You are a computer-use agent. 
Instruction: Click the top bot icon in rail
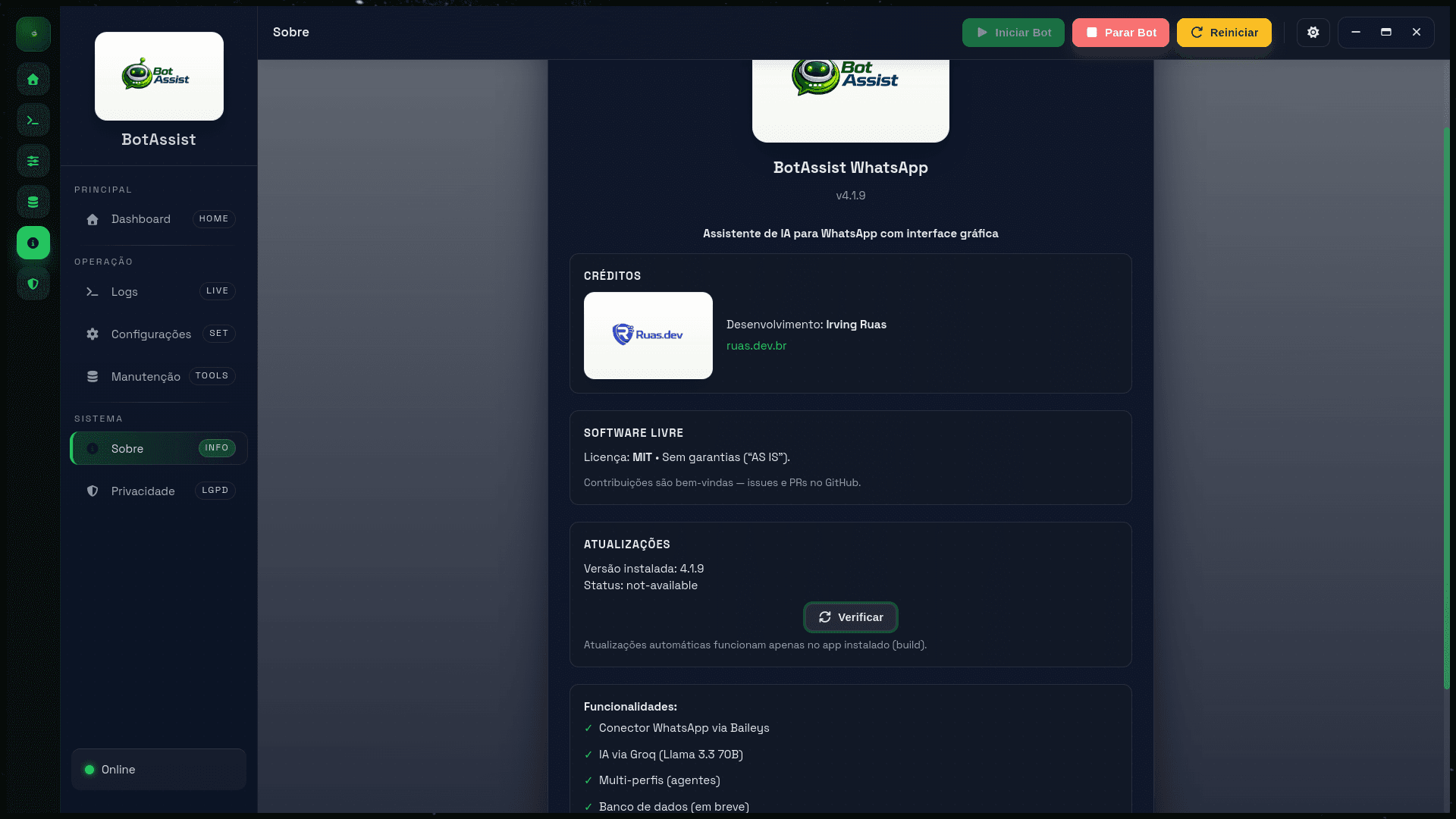(33, 34)
